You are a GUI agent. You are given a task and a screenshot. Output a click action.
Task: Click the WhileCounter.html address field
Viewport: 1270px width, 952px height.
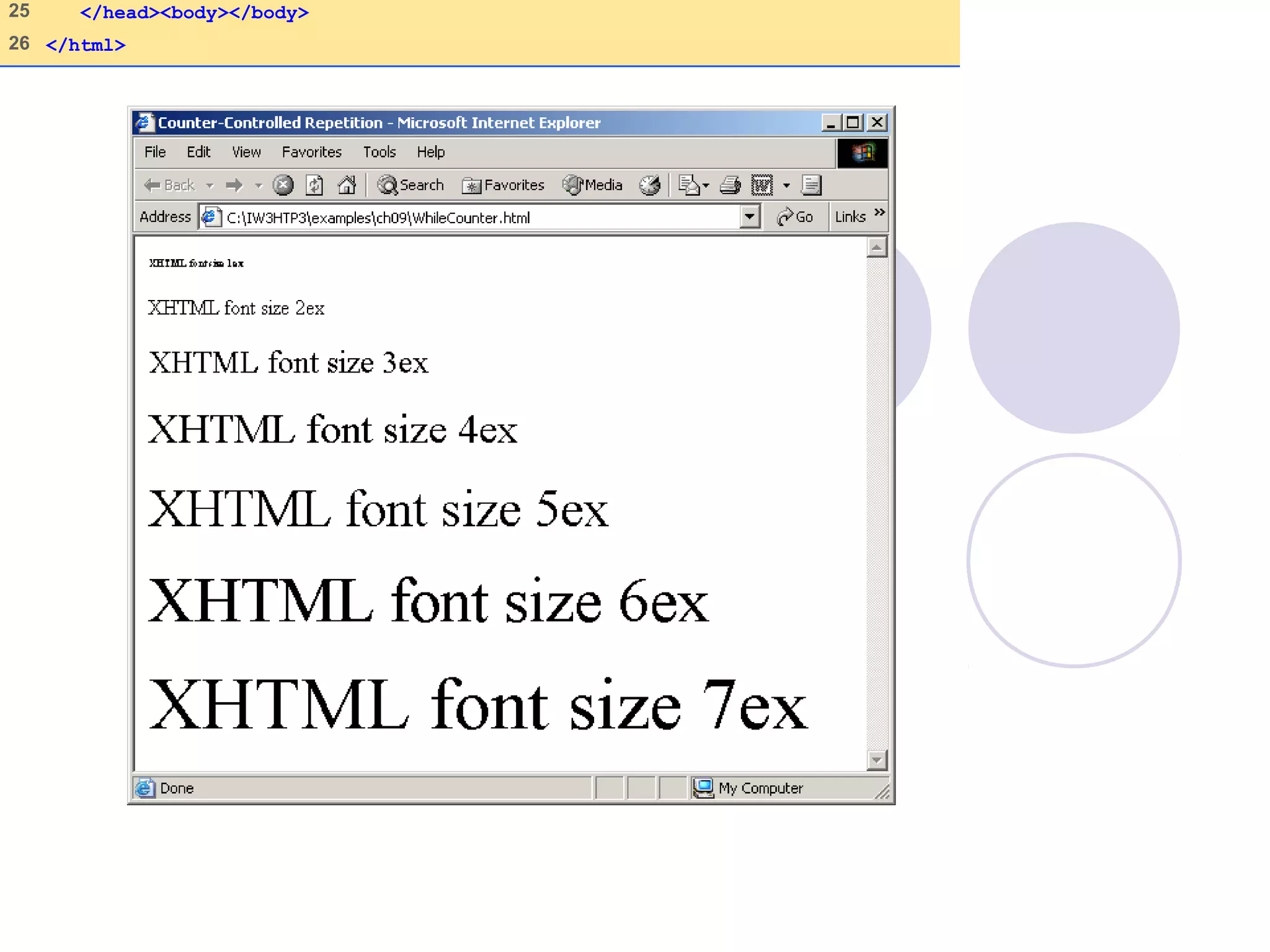pos(471,218)
